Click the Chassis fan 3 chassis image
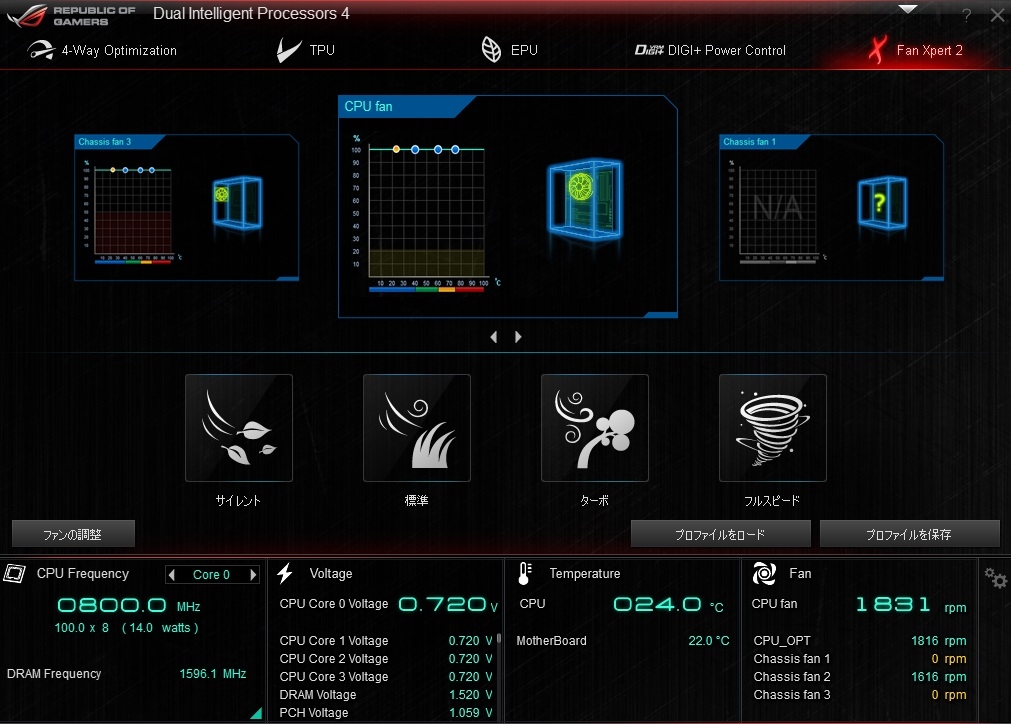 [237, 203]
